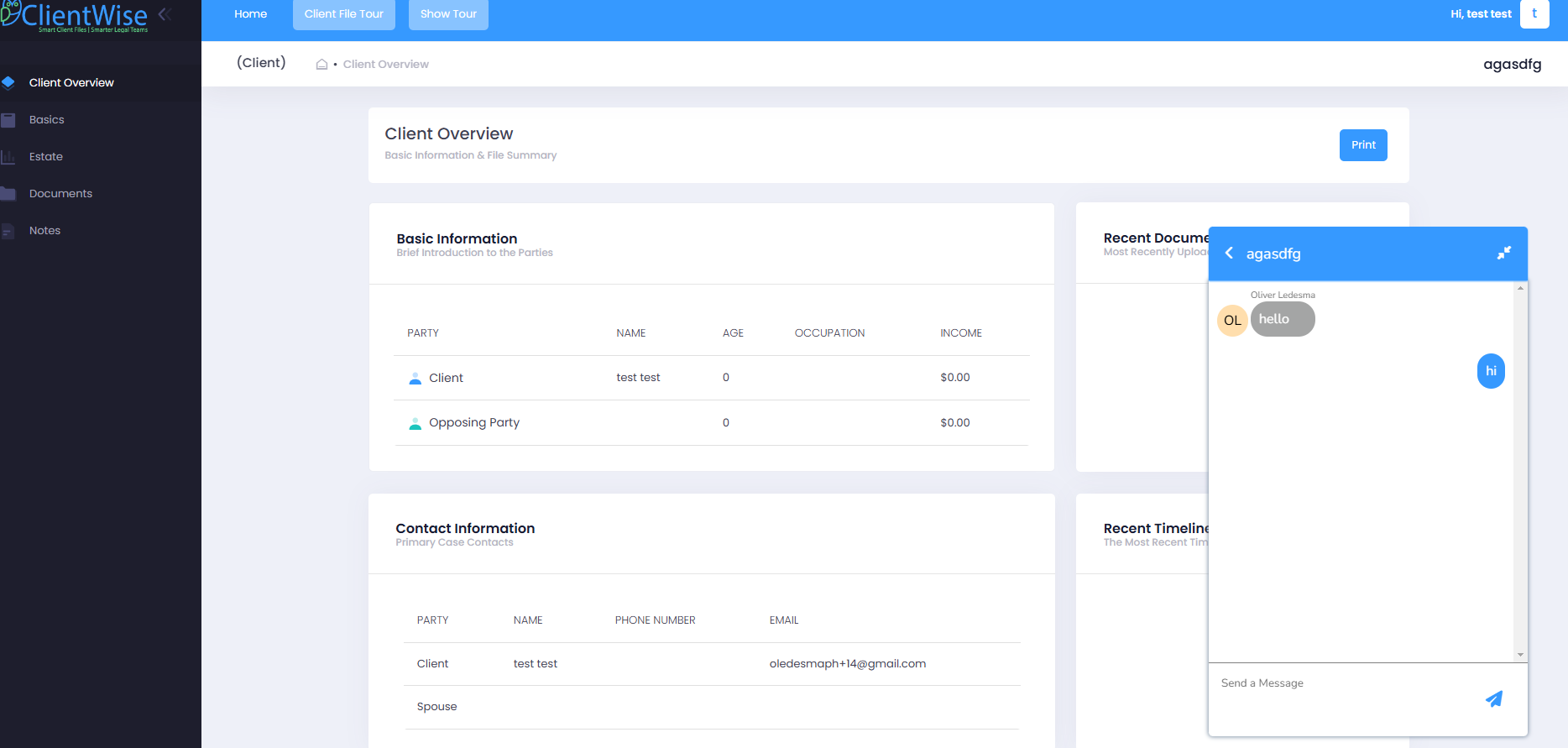1568x748 pixels.
Task: Click the Show Tour button
Action: pyautogui.click(x=448, y=14)
